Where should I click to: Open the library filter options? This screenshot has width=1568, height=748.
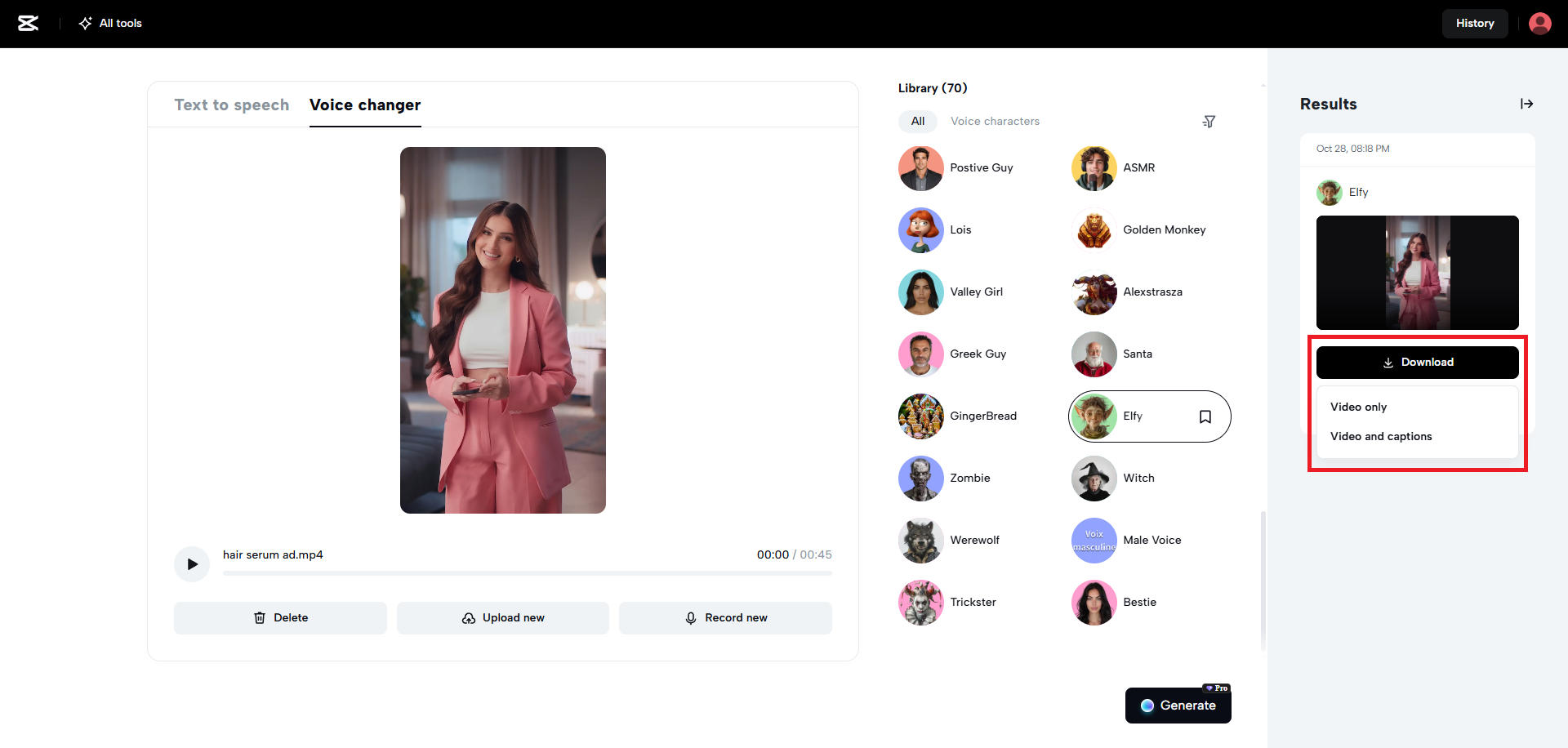[x=1209, y=121]
